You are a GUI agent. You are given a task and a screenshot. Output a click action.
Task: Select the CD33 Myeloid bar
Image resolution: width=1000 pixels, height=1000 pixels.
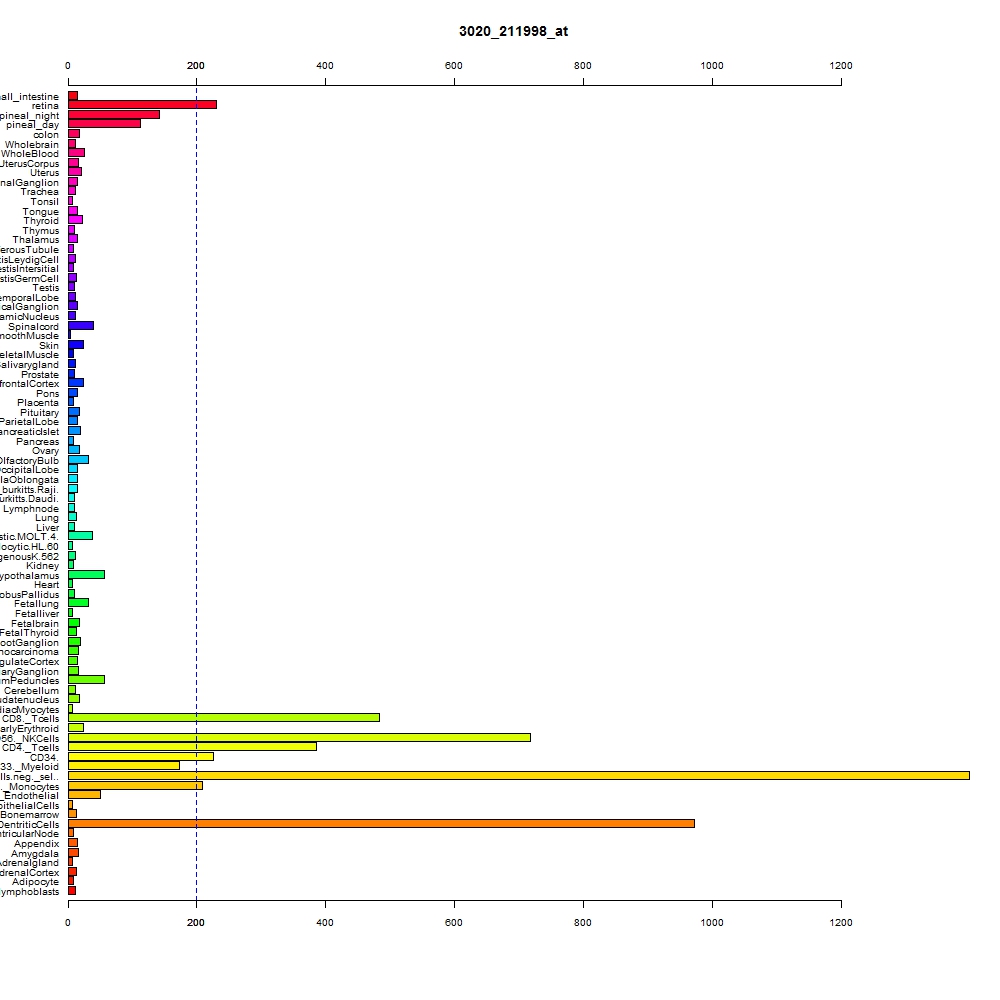pyautogui.click(x=124, y=766)
